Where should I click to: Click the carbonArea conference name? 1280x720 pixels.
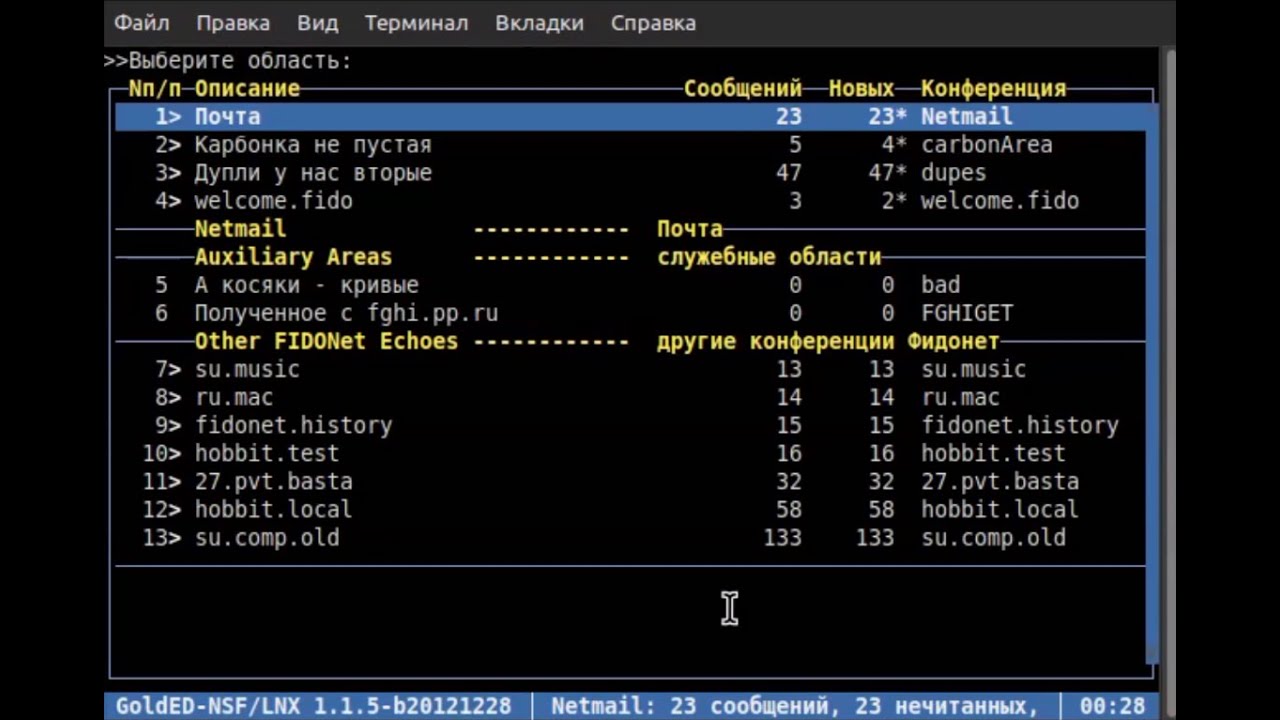[x=987, y=145]
